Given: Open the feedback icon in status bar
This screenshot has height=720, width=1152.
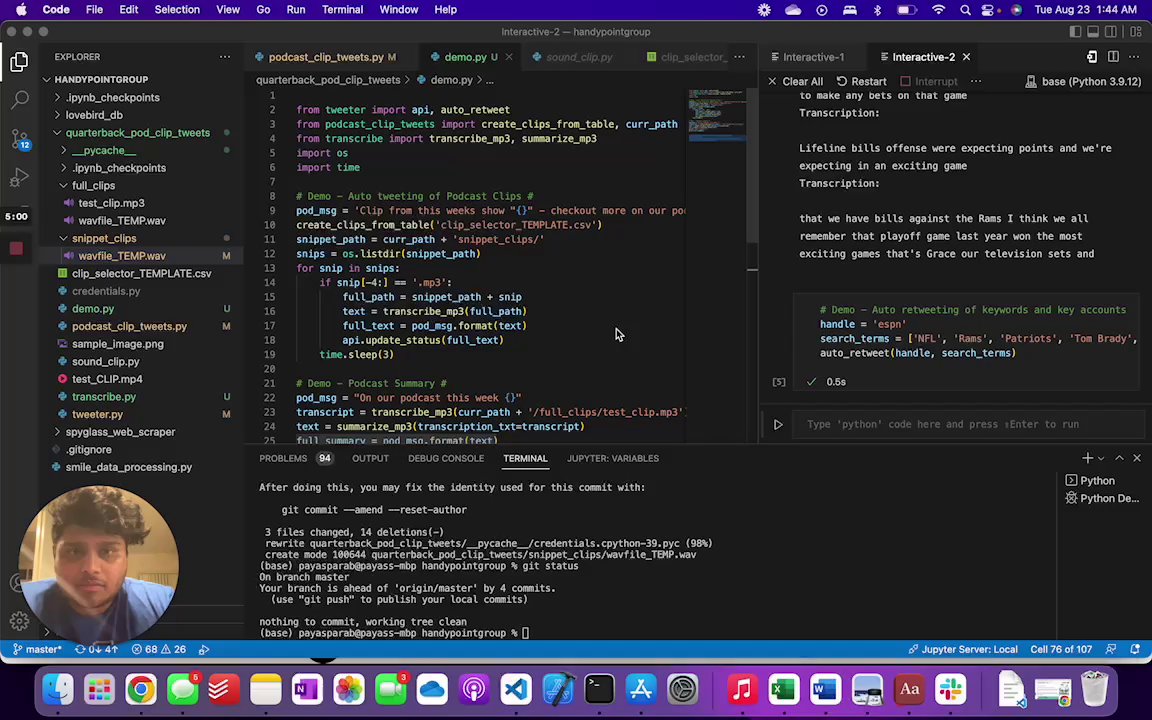Looking at the screenshot, I should tap(1111, 649).
